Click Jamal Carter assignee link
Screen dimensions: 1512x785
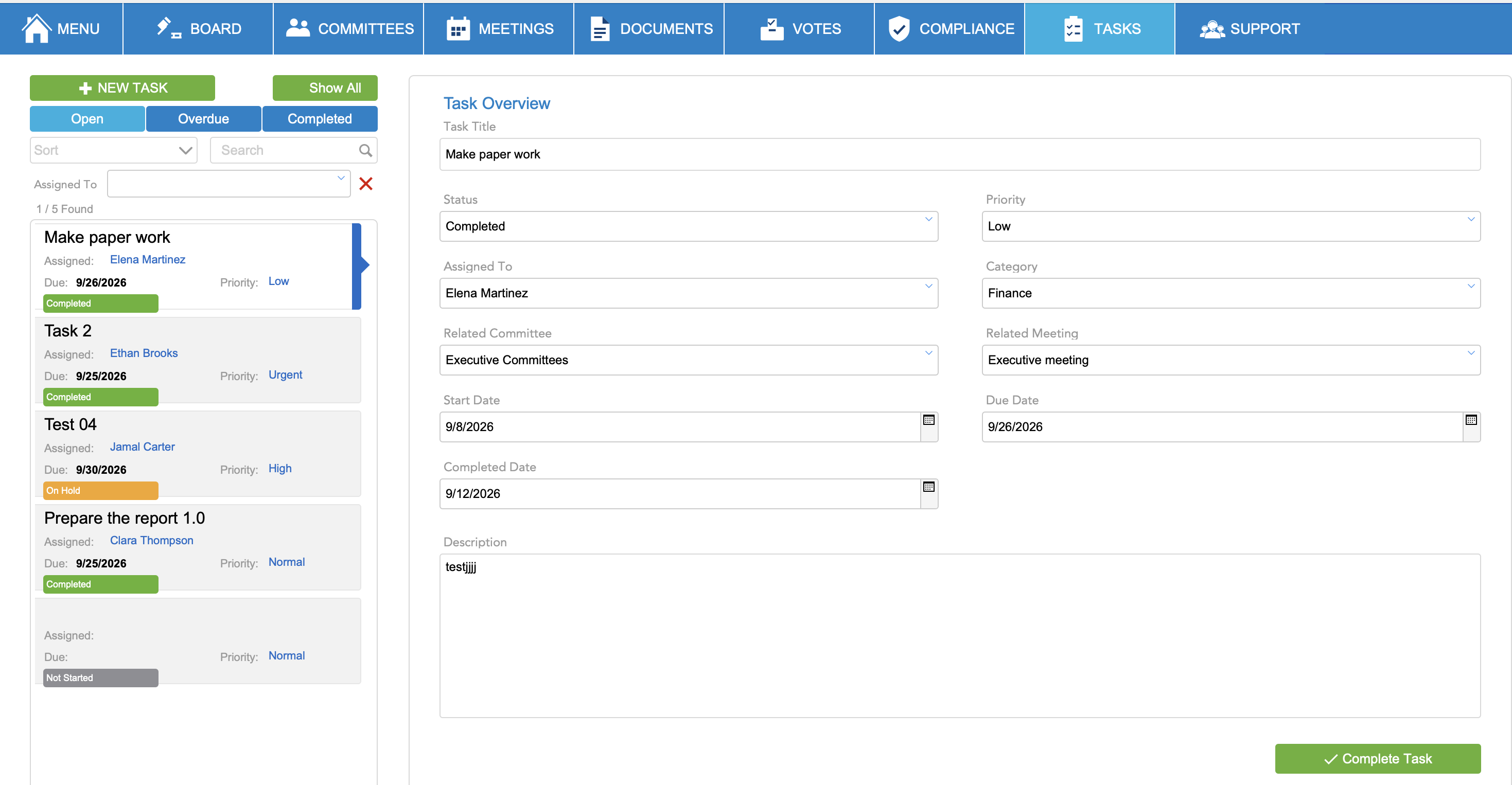click(x=142, y=447)
